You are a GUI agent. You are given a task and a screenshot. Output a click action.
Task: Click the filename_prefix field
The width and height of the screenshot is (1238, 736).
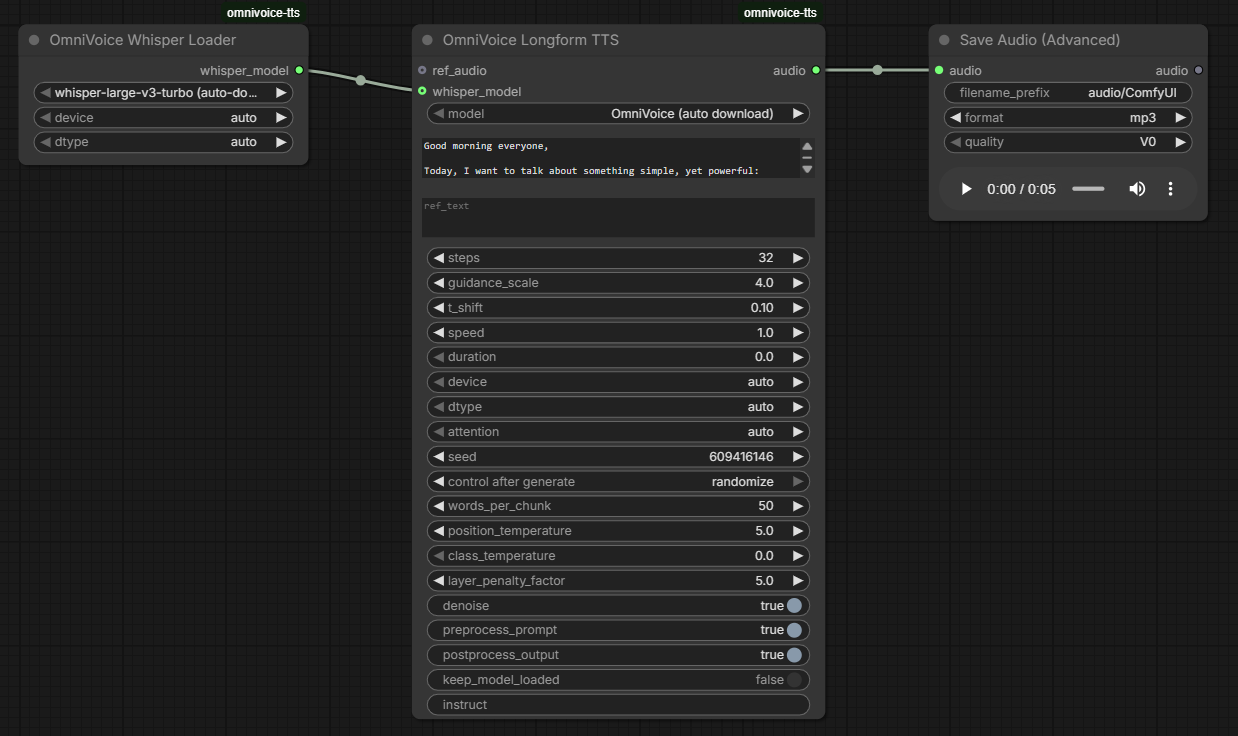click(x=1068, y=93)
